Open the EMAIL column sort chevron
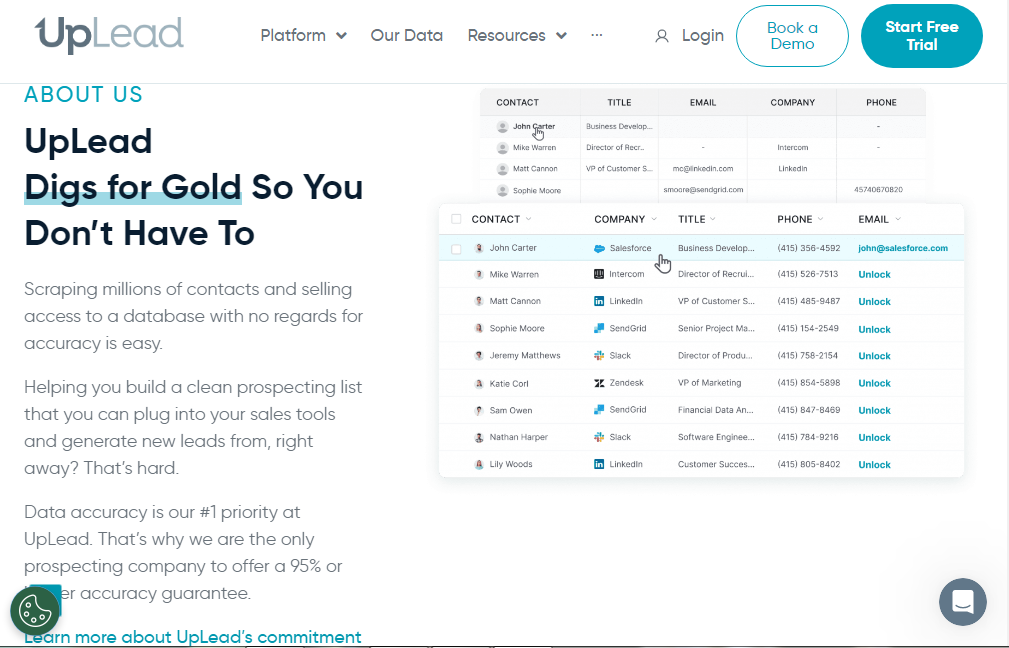 pyautogui.click(x=898, y=219)
